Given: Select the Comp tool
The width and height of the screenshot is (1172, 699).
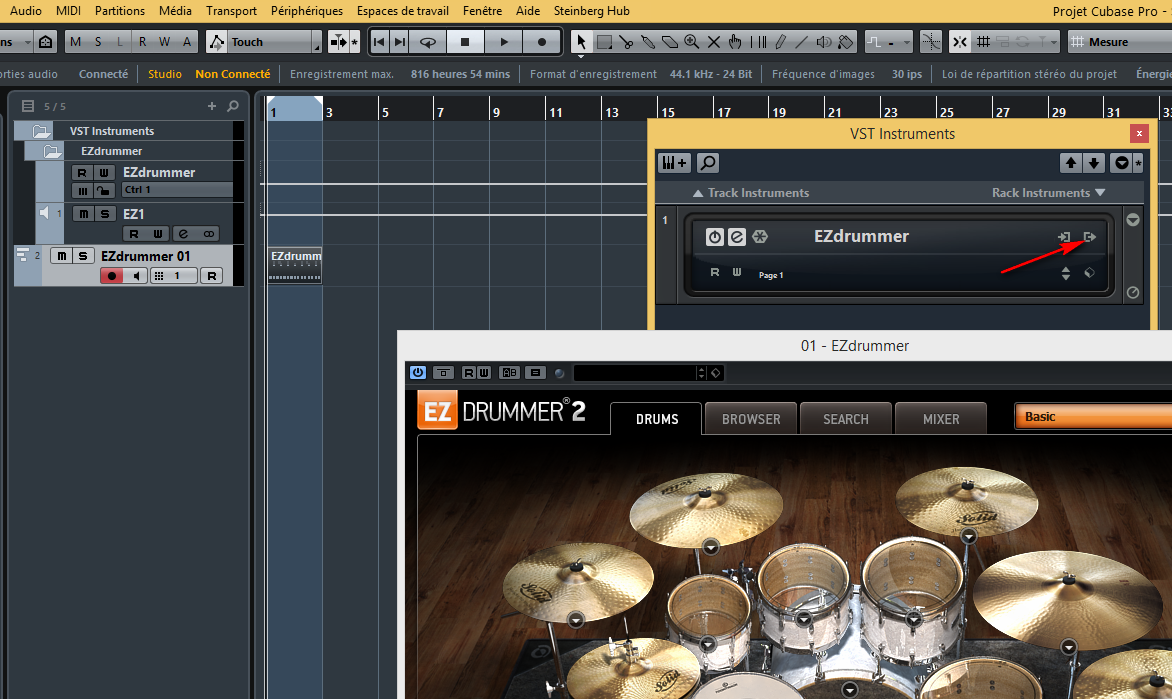Looking at the screenshot, I should point(758,42).
